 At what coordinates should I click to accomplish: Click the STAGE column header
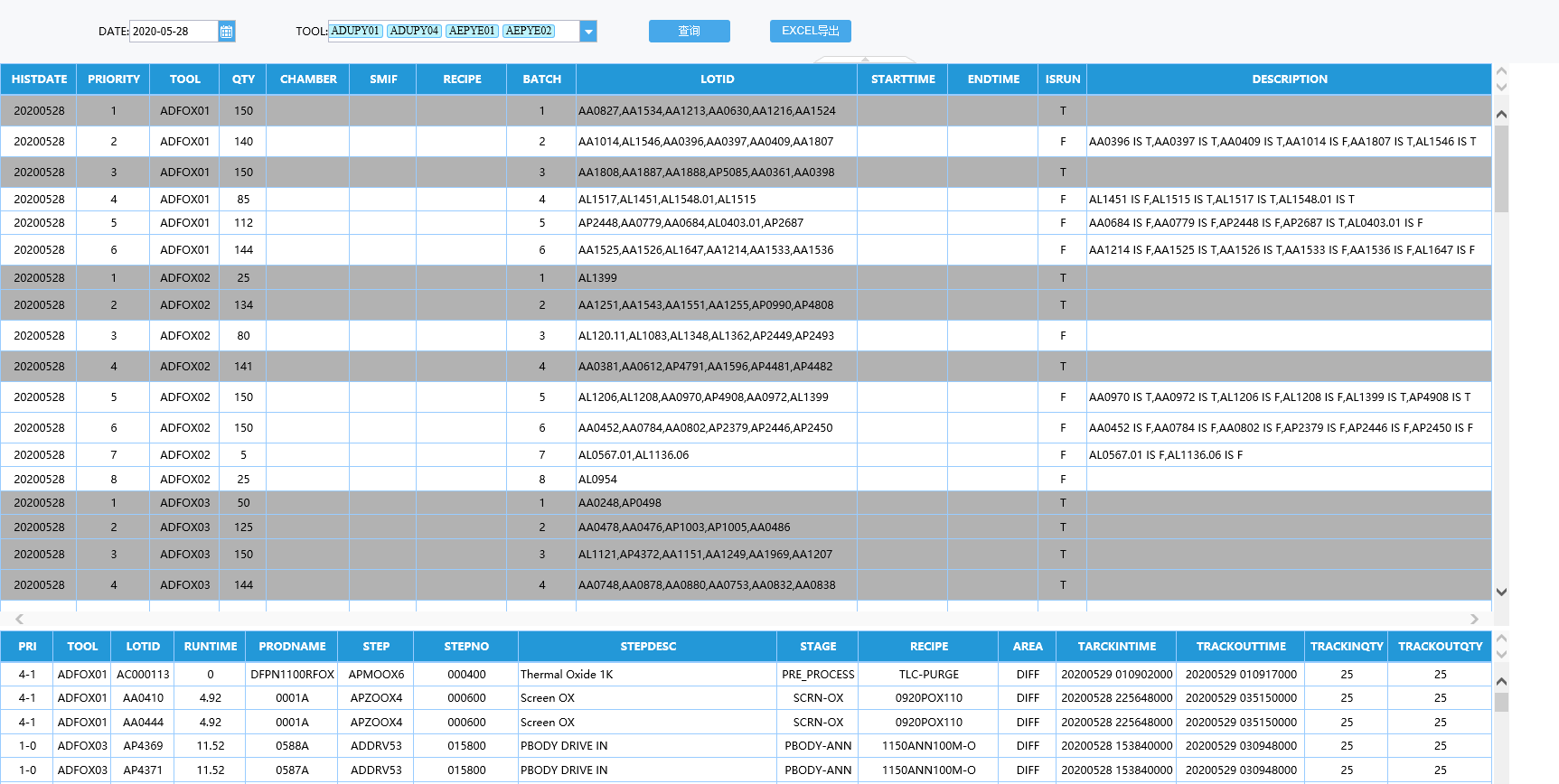(818, 647)
